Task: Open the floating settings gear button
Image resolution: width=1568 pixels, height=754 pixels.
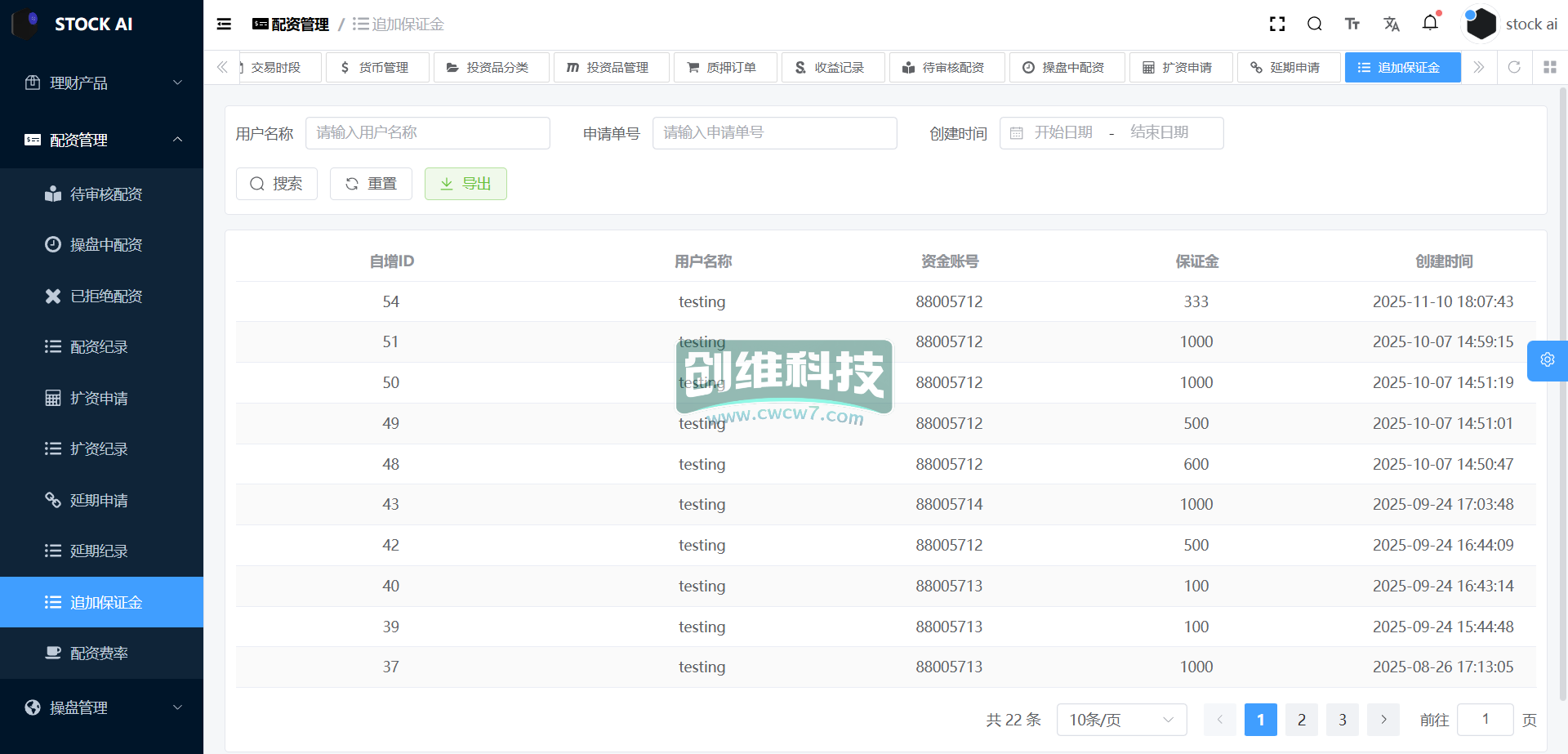Action: click(1547, 360)
